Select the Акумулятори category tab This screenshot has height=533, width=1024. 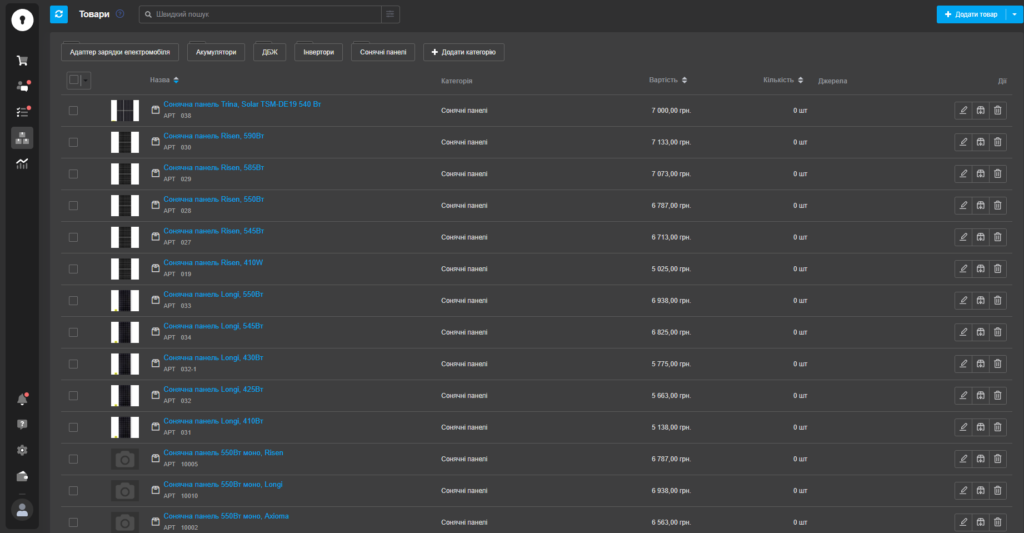pos(215,52)
